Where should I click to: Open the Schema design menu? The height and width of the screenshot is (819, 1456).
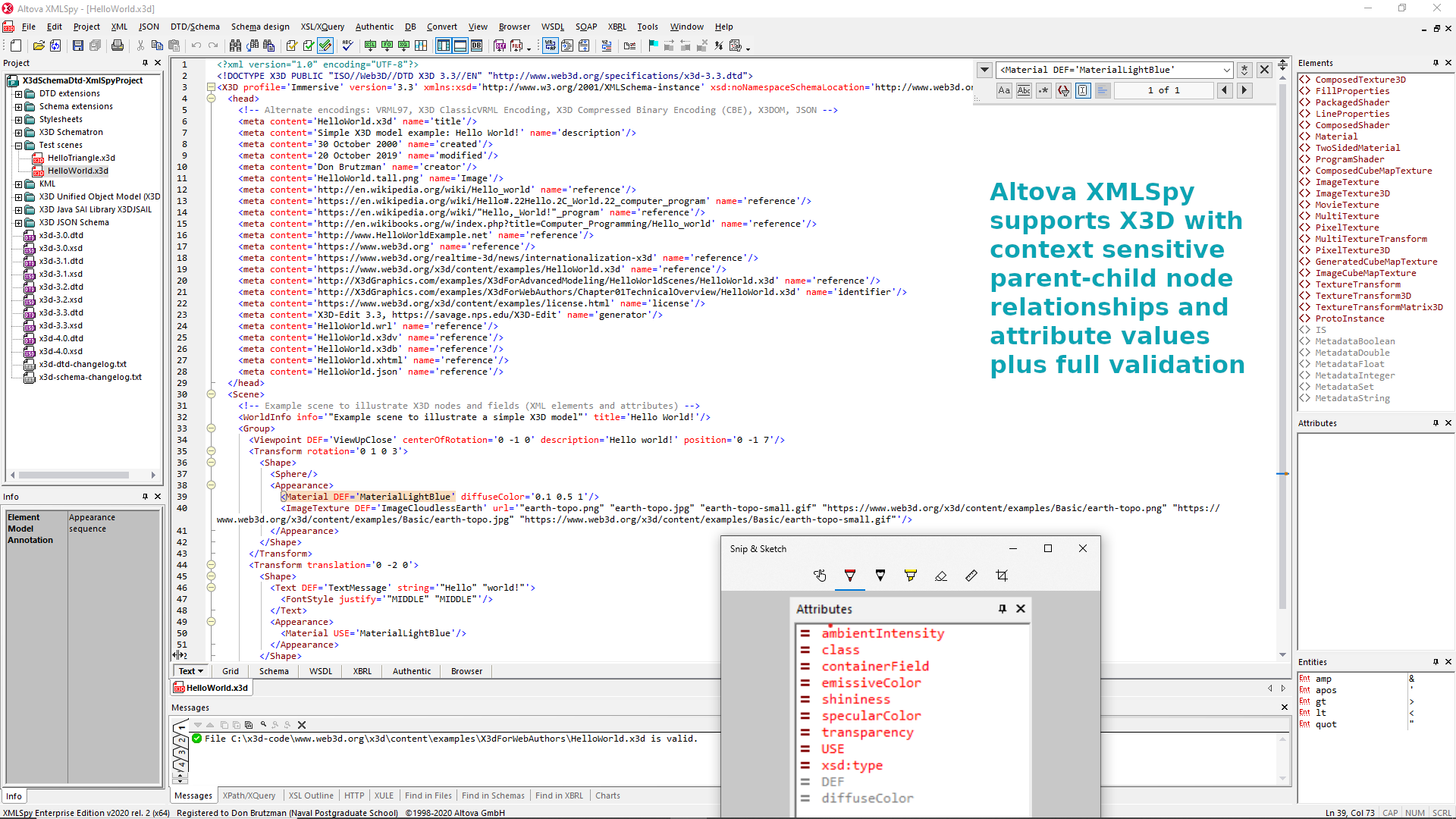click(x=260, y=27)
